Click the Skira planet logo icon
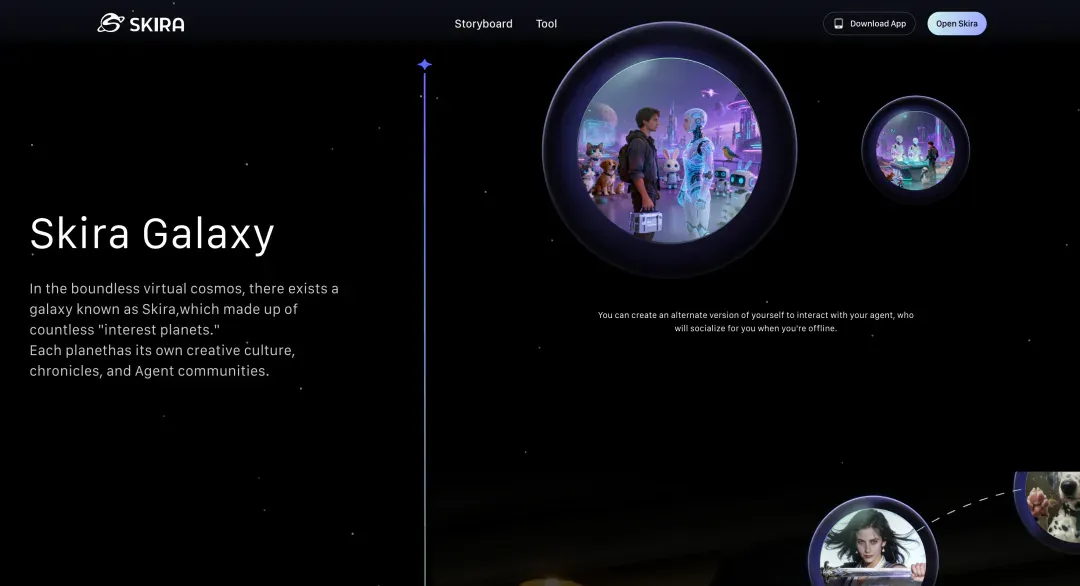 (x=110, y=23)
